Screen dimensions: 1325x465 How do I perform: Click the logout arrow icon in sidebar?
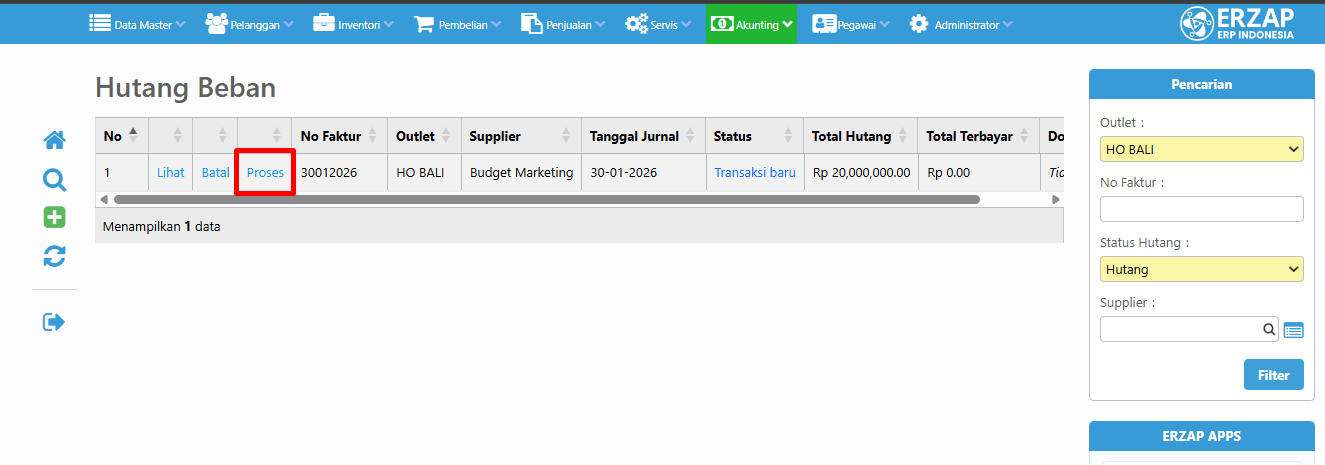(x=54, y=322)
